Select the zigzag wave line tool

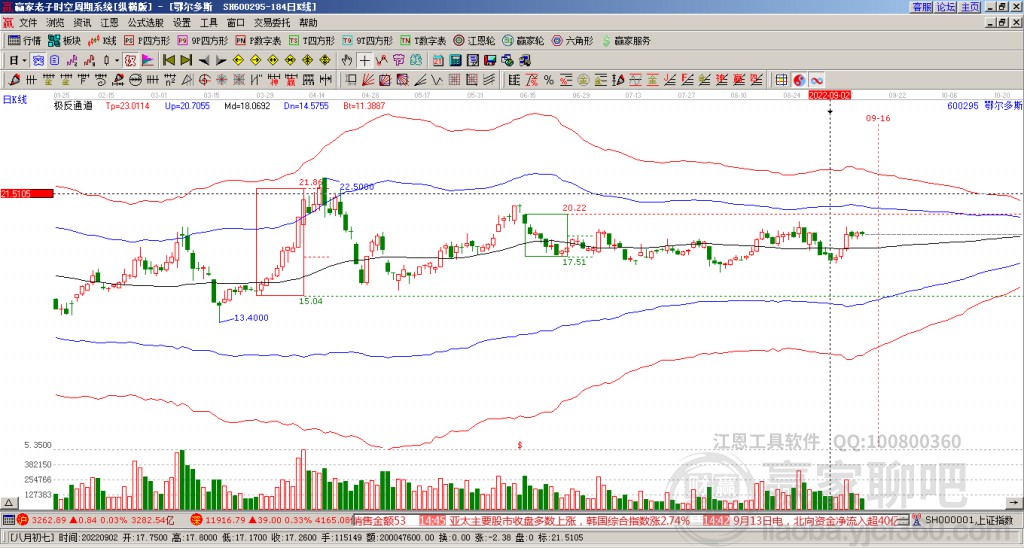coord(437,80)
